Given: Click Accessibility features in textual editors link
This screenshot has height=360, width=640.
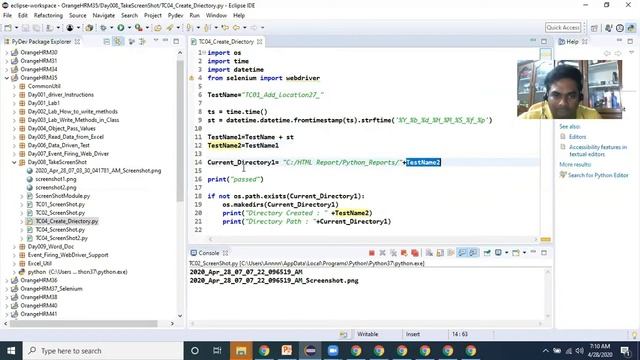Looking at the screenshot, I should click(x=598, y=151).
